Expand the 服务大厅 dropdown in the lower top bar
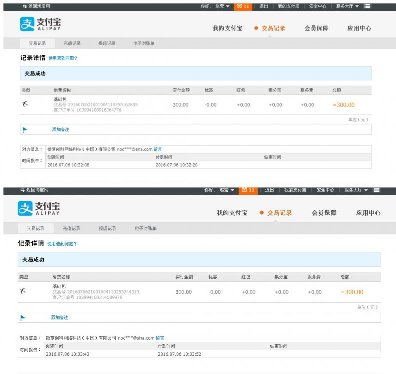This screenshot has width=396, height=374. click(x=356, y=190)
